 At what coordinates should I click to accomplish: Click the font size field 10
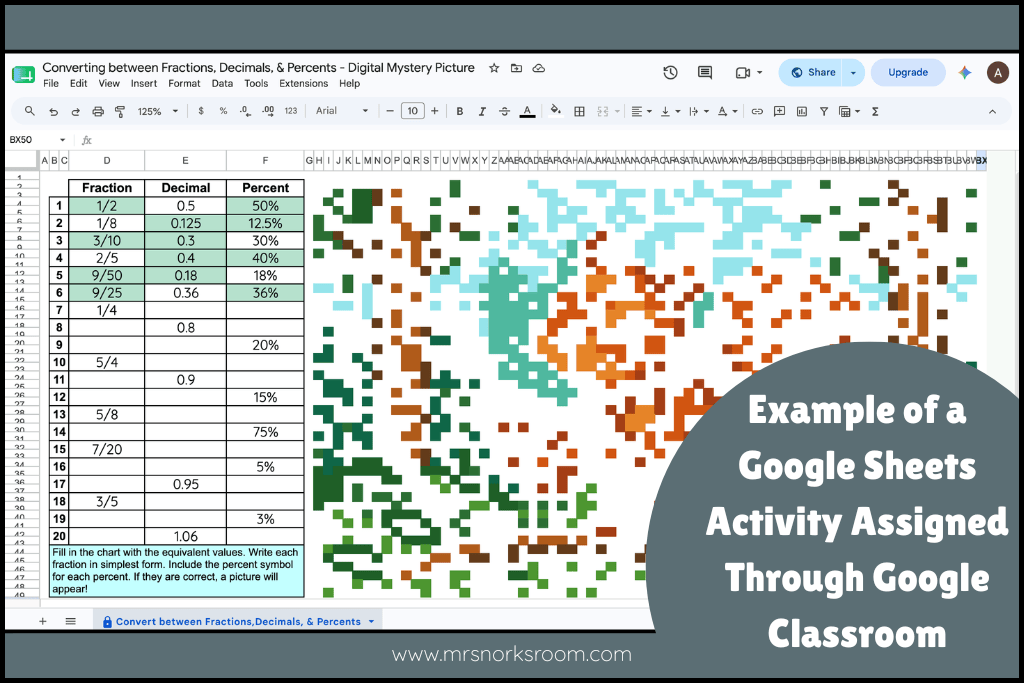click(x=413, y=111)
